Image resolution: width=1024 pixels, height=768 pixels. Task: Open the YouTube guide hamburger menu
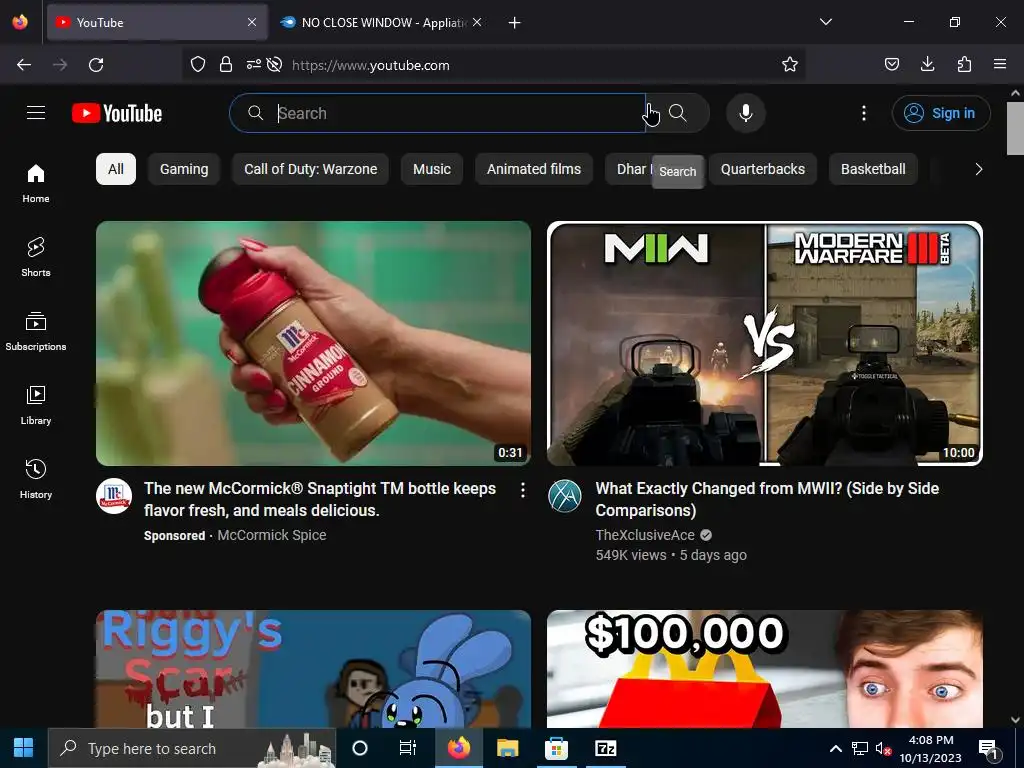pos(36,113)
